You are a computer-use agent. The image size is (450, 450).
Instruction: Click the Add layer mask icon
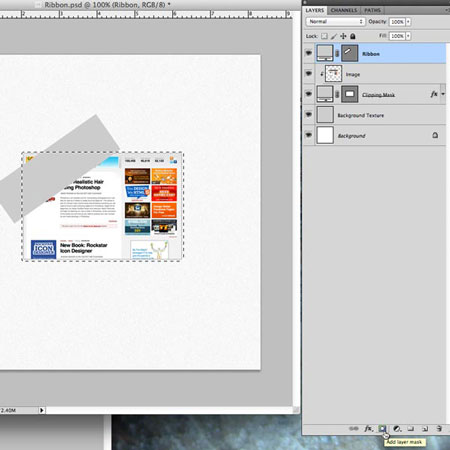pos(382,428)
